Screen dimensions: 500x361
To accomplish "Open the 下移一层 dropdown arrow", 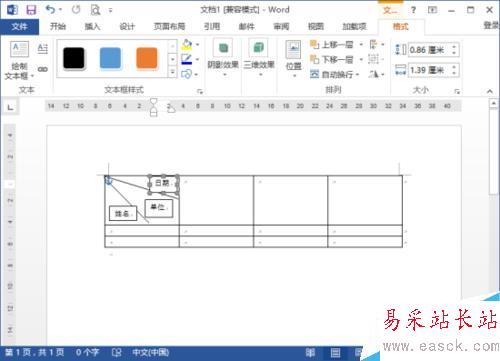I will click(361, 60).
